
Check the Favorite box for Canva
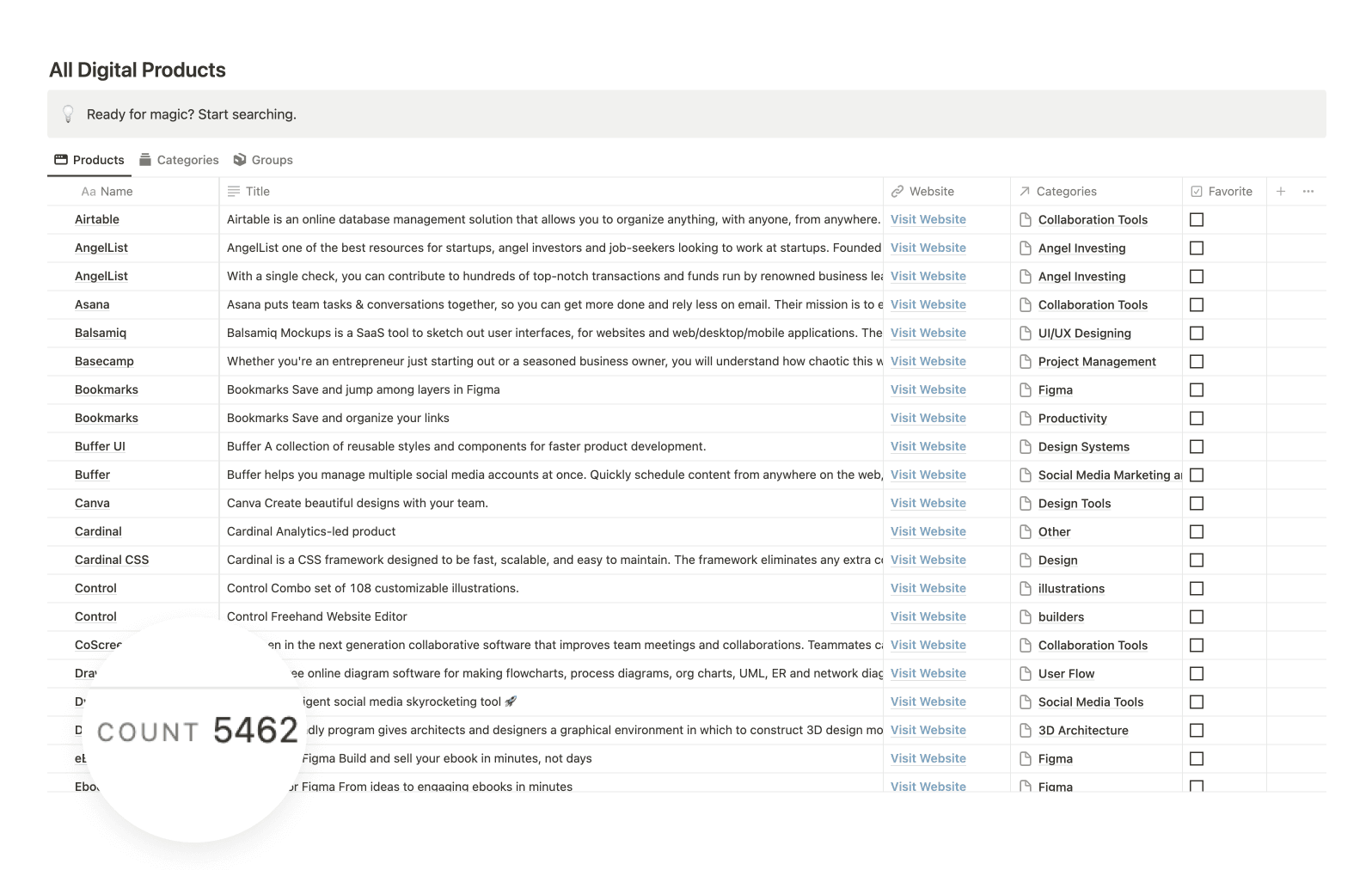pyautogui.click(x=1197, y=504)
